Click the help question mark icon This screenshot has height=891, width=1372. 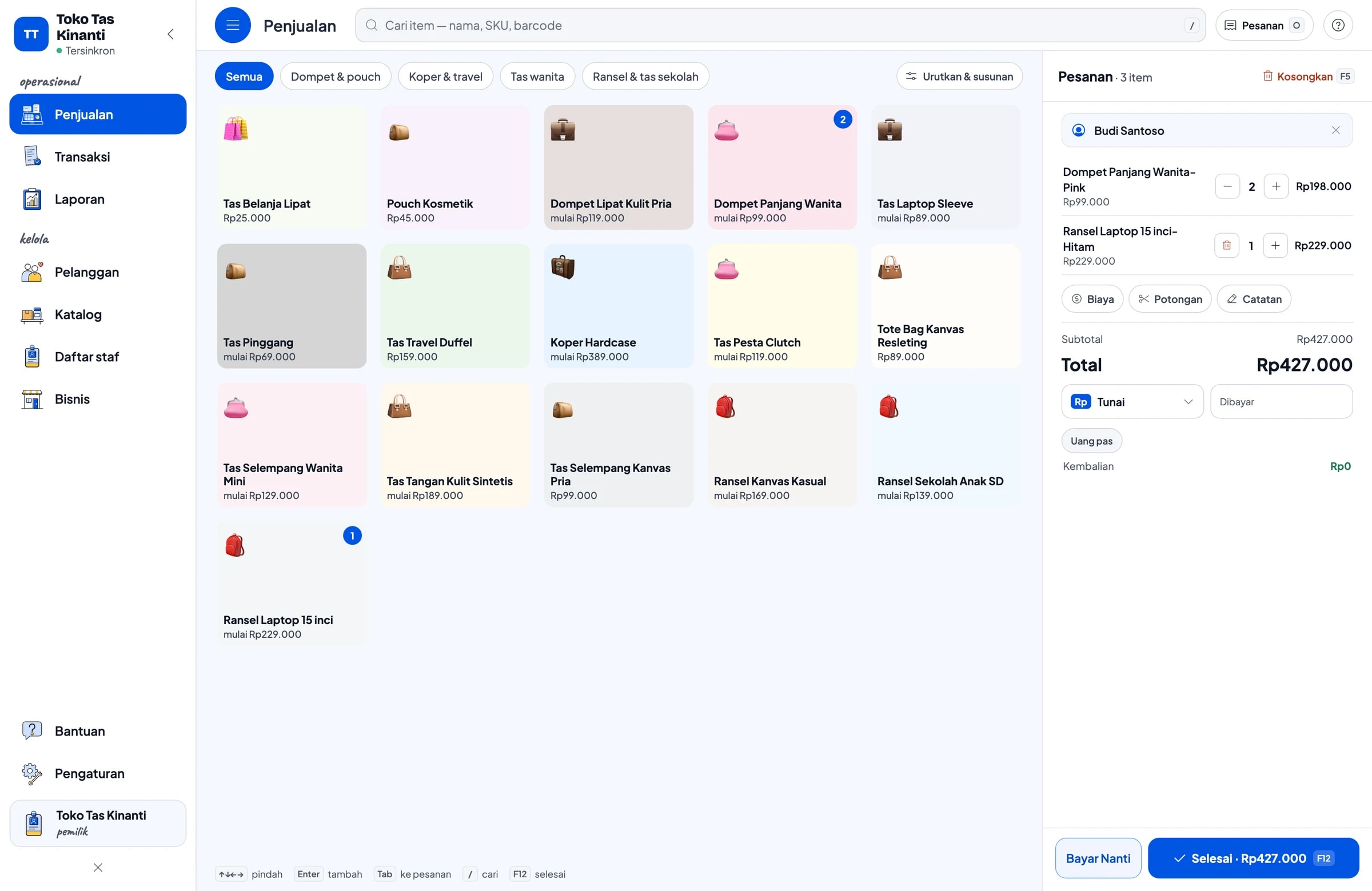pos(1338,25)
